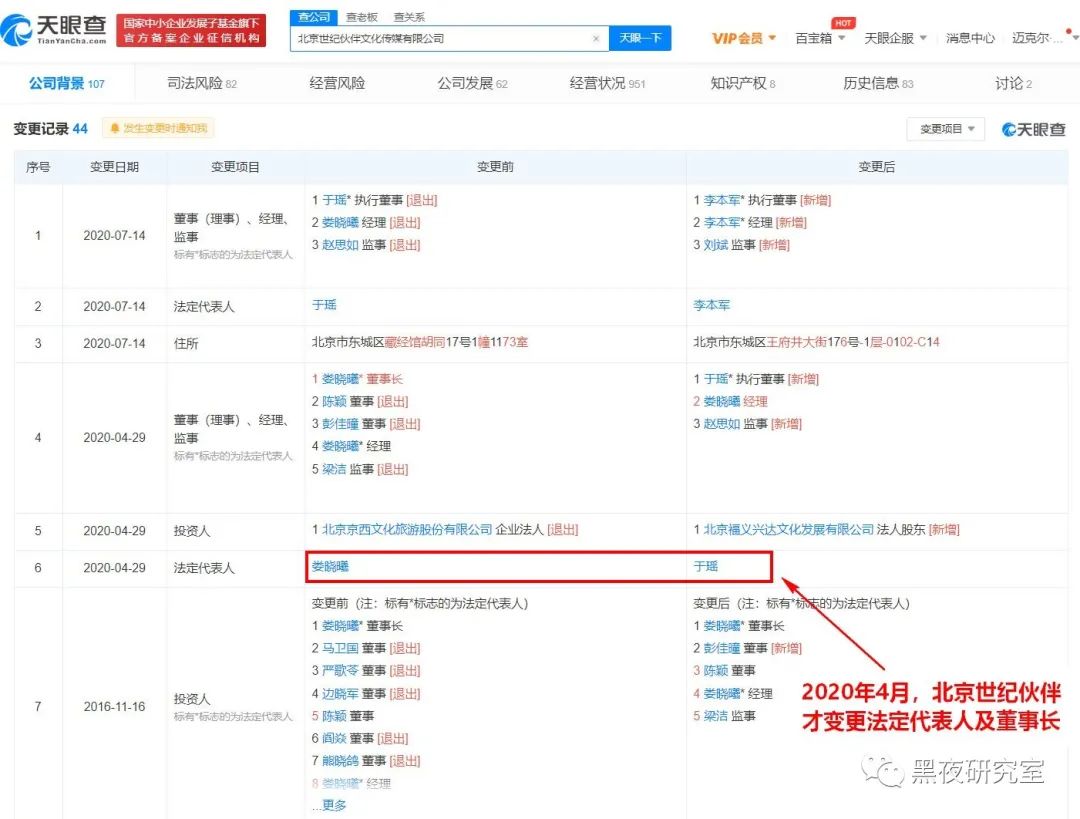Clear the search box with the x icon
The width and height of the screenshot is (1080, 819).
coord(596,39)
